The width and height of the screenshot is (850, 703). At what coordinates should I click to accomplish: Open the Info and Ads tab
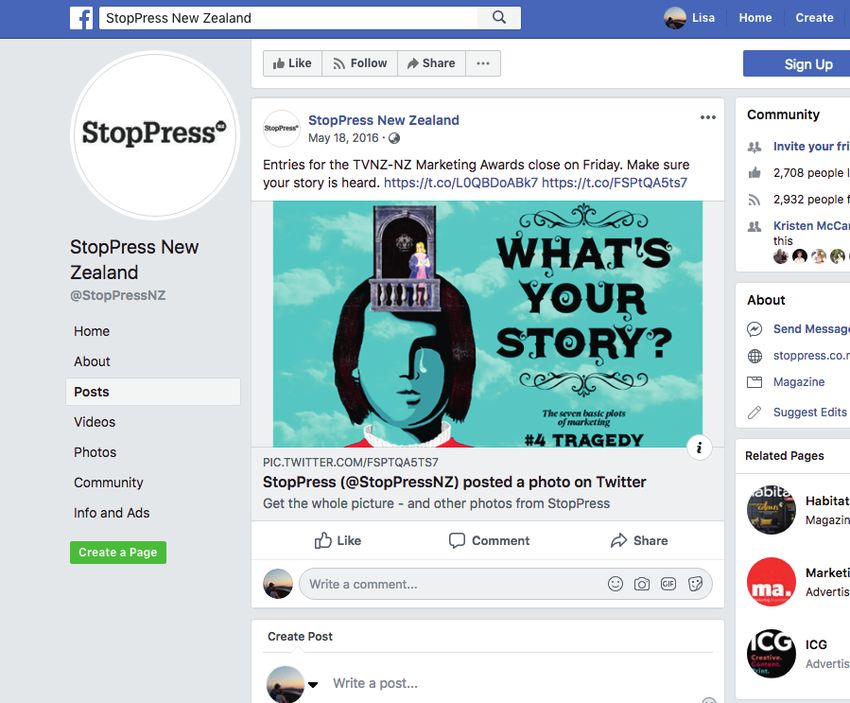(x=112, y=513)
